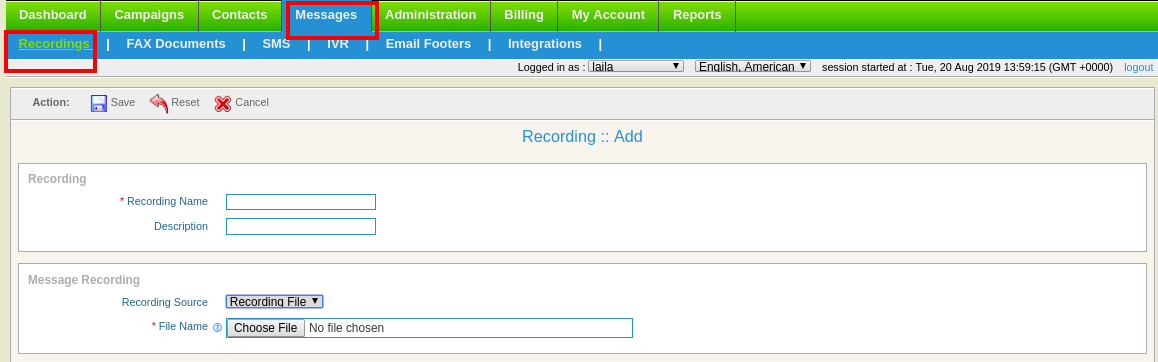Open the Reports tab
Screen dimensions: 1158x362
point(697,16)
